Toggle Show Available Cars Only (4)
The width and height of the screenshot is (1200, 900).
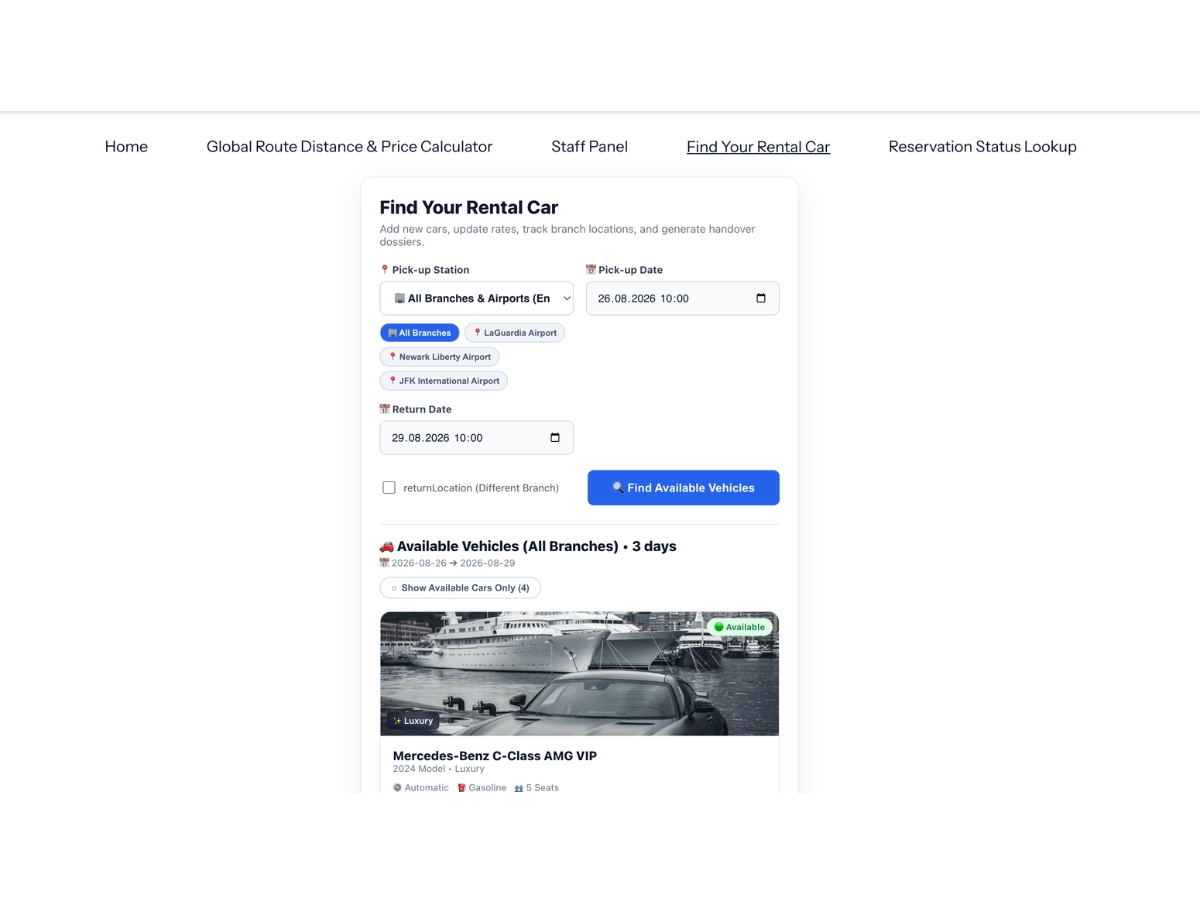click(460, 588)
